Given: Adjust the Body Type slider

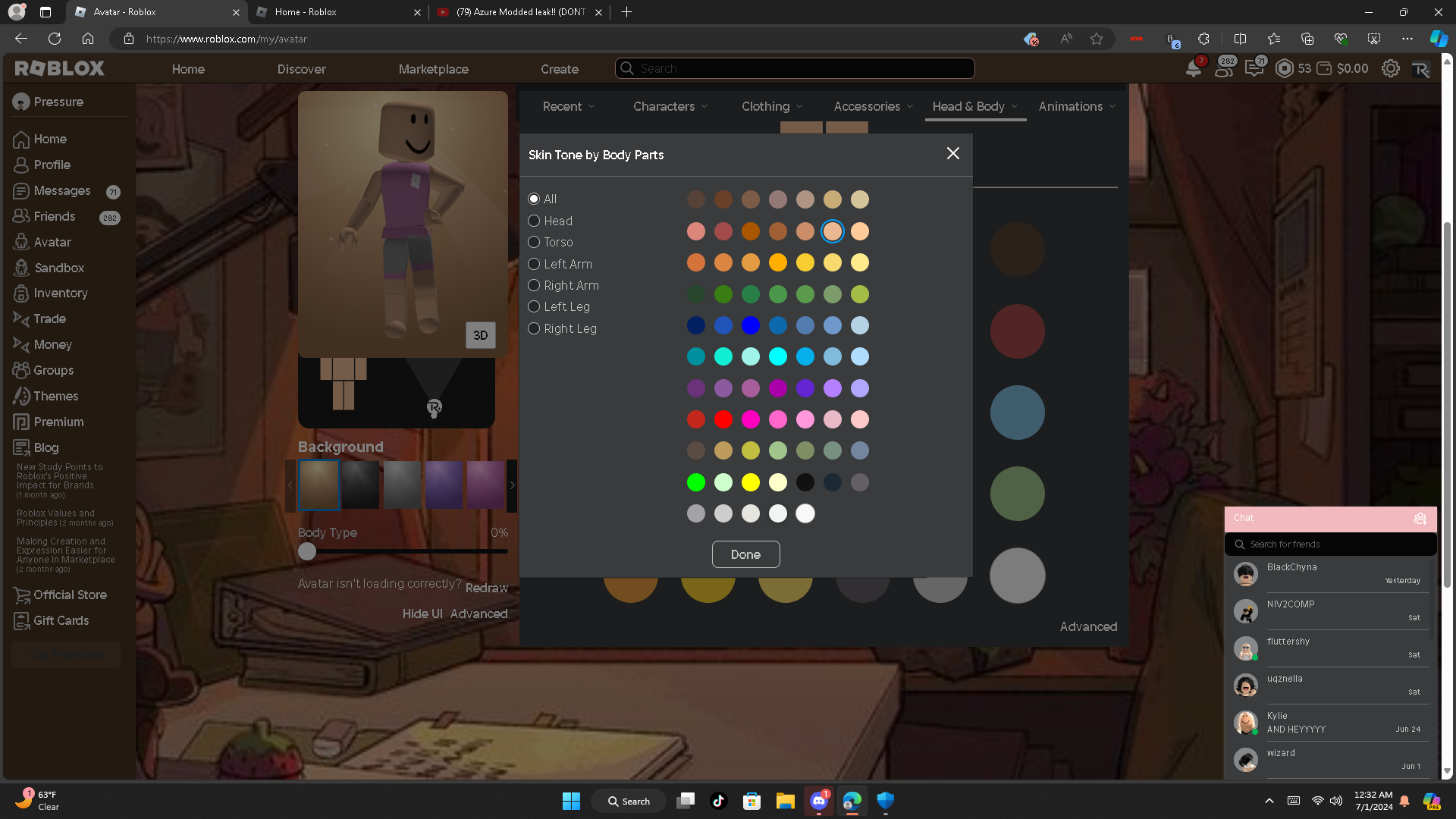Looking at the screenshot, I should coord(307,551).
